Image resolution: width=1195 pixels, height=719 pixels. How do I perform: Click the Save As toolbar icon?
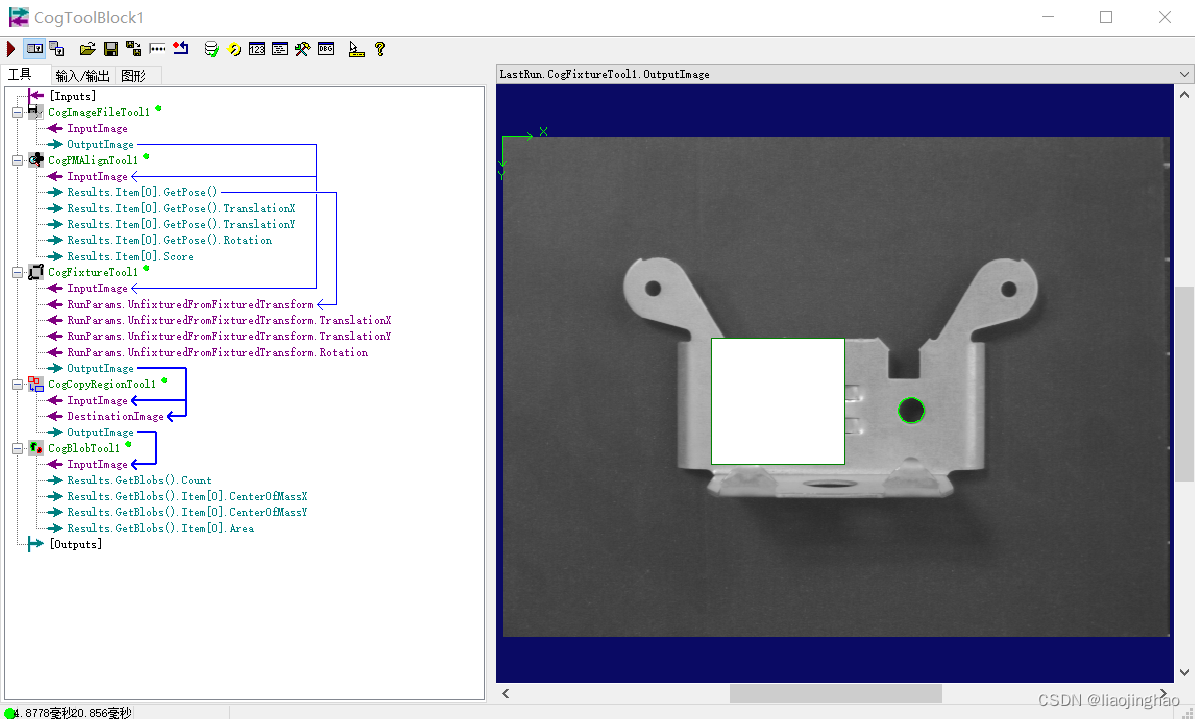coord(132,48)
